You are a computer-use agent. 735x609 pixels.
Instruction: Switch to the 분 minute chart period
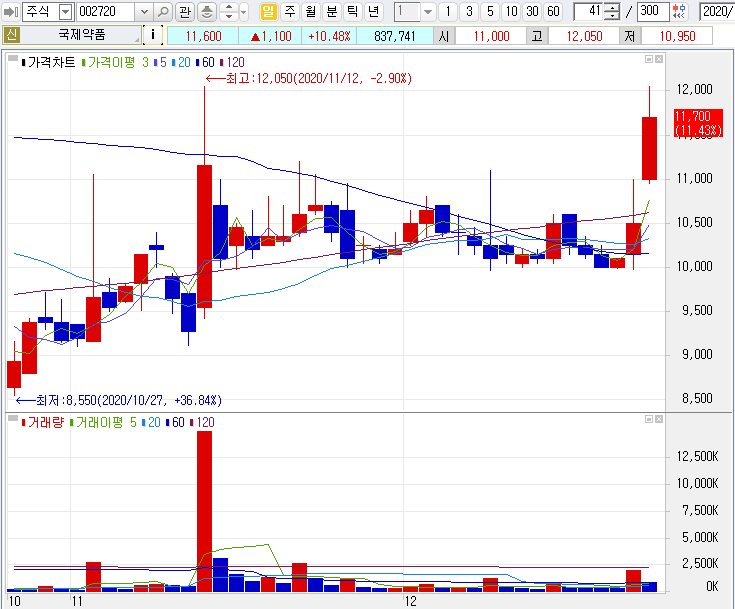click(x=331, y=11)
